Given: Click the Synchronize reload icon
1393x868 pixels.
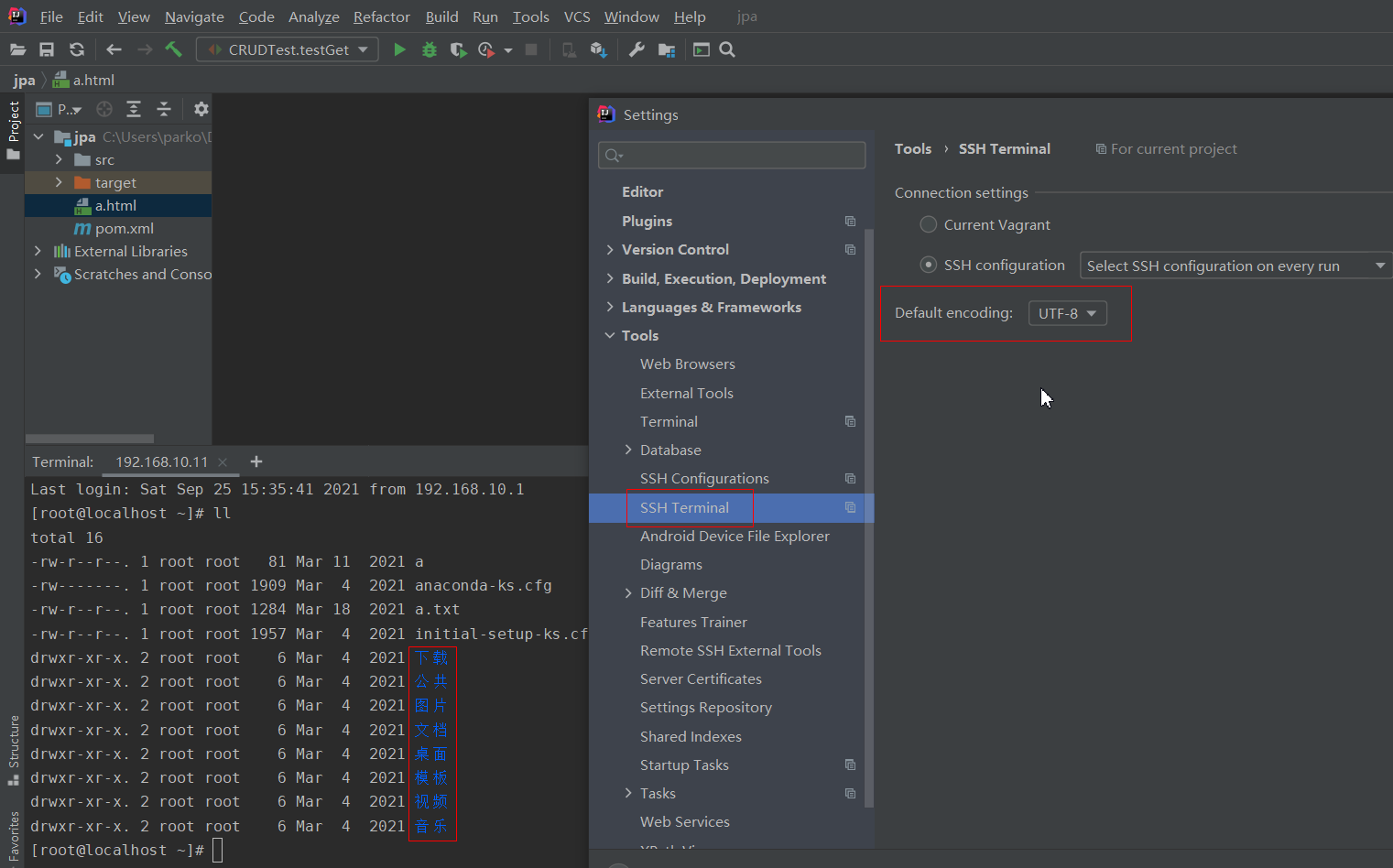Looking at the screenshot, I should click(77, 49).
